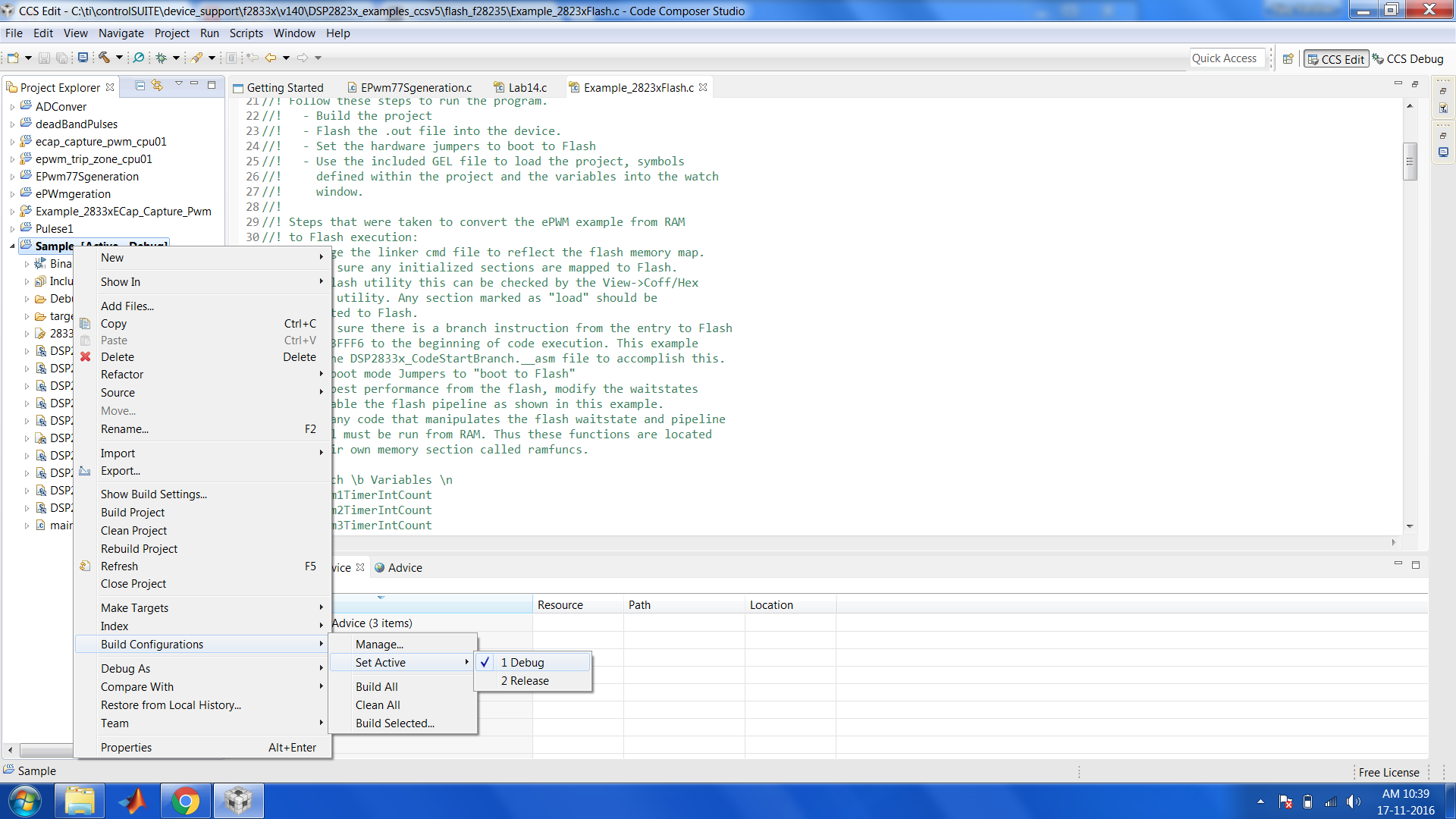The height and width of the screenshot is (819, 1456).
Task: Click Manage... in Build Configurations submenu
Action: [379, 644]
